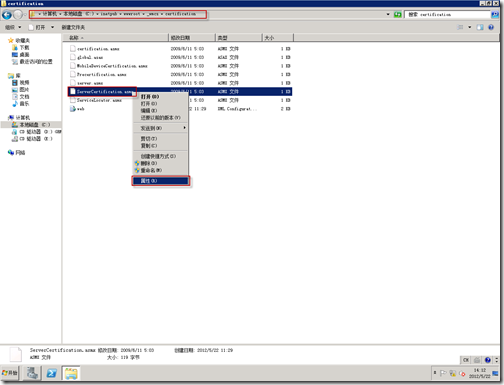Click the green Refresh button beside address bar
Screen dimensions: 504x385
point(397,15)
